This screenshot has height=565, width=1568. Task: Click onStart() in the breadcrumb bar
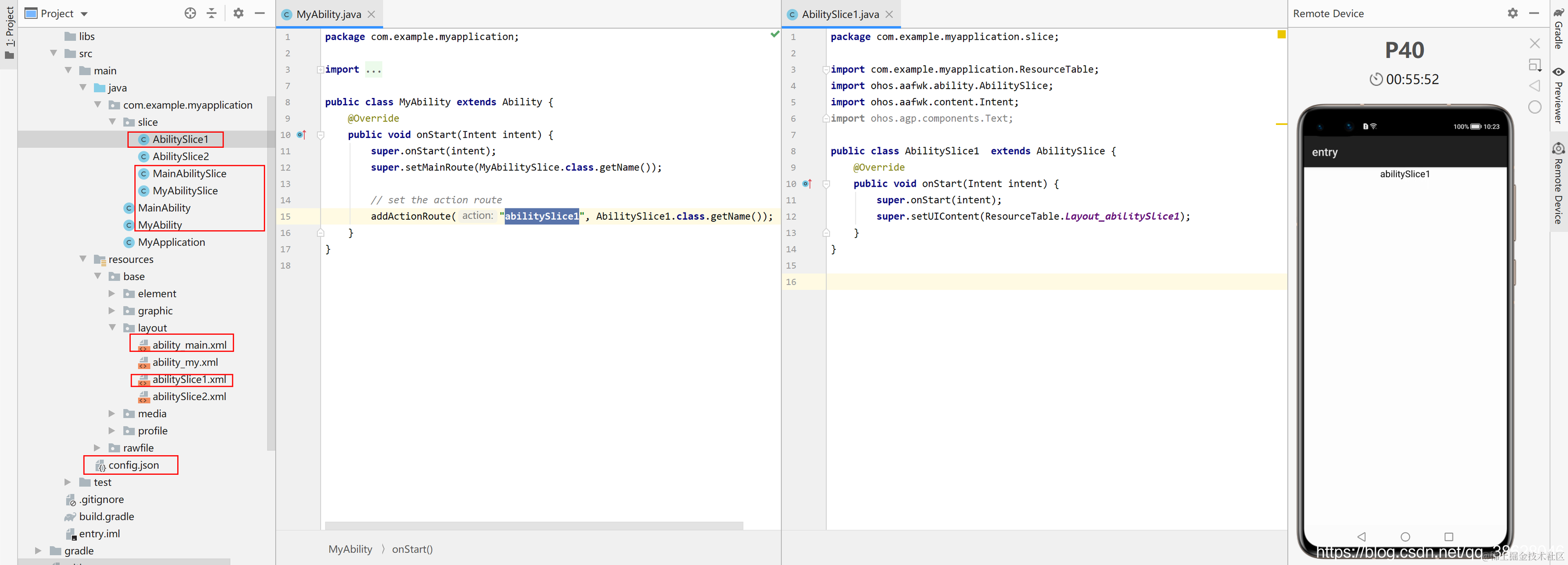point(412,549)
